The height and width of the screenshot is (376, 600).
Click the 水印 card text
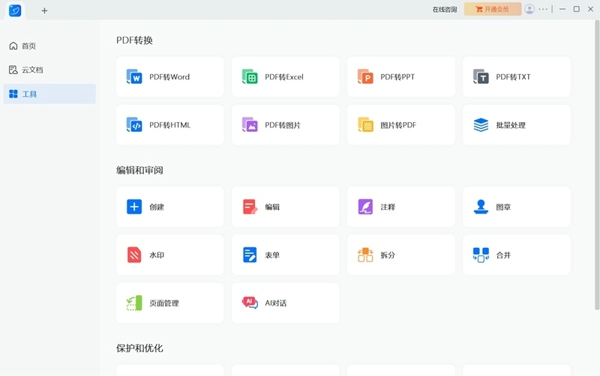point(157,255)
